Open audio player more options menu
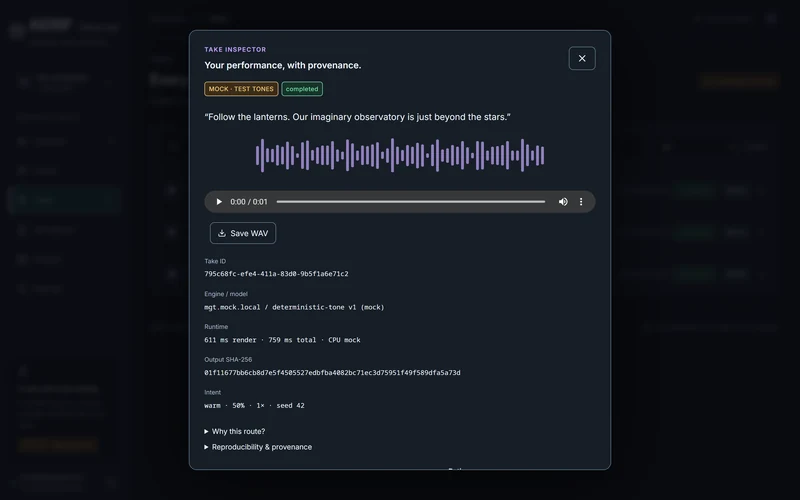Image resolution: width=800 pixels, height=500 pixels. pos(581,202)
